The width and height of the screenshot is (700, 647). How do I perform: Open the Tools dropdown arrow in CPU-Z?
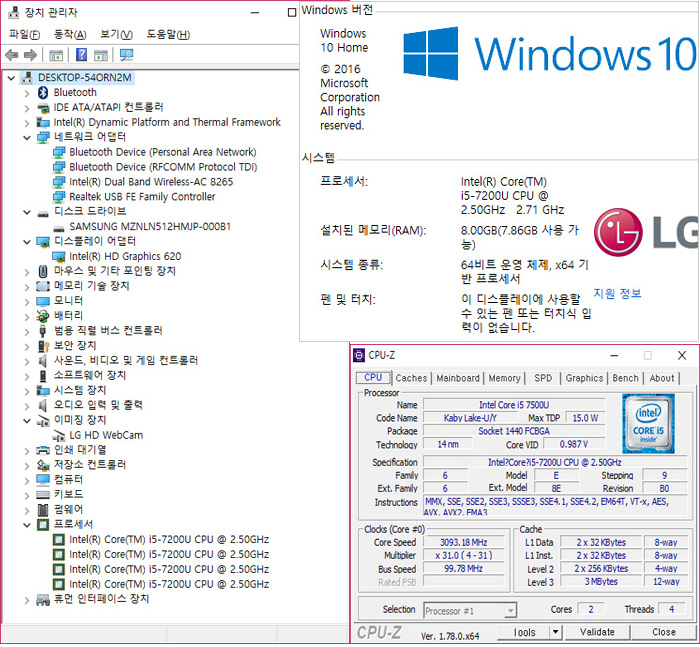pos(555,632)
